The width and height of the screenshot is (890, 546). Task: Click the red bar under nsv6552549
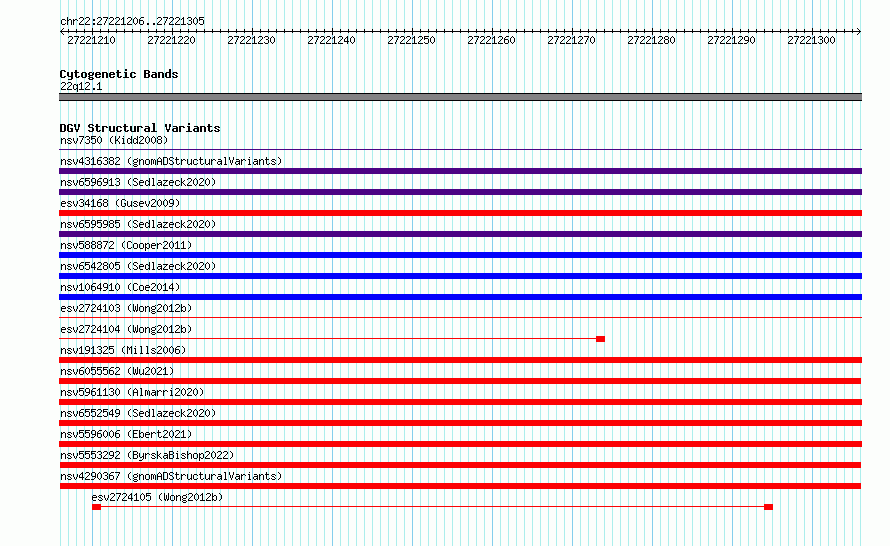[460, 423]
